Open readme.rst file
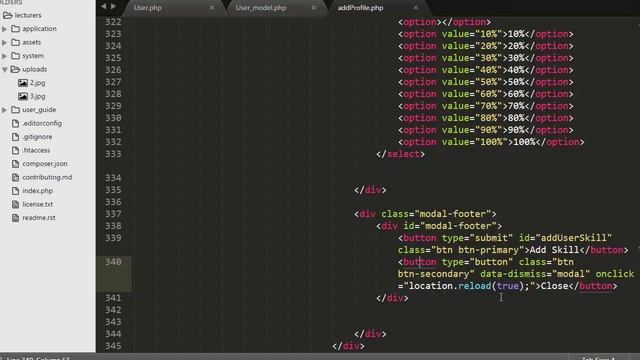Image resolution: width=640 pixels, height=360 pixels. click(x=39, y=218)
